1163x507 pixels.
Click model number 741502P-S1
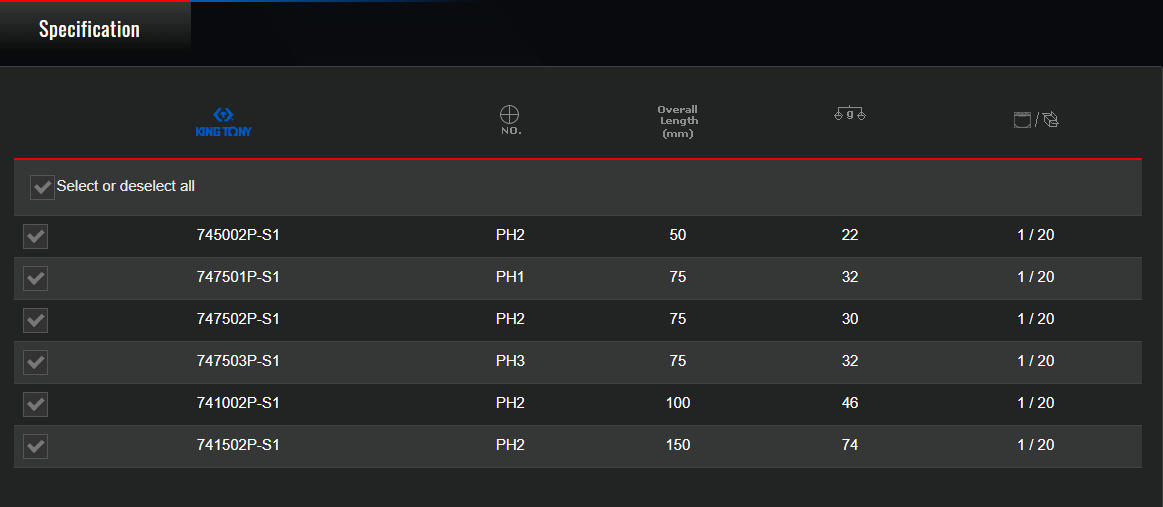point(238,445)
